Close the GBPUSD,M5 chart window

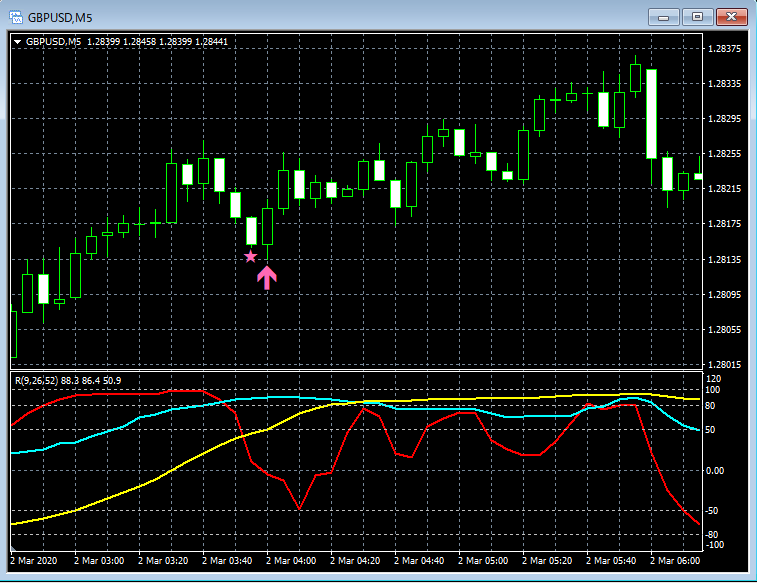(x=732, y=17)
